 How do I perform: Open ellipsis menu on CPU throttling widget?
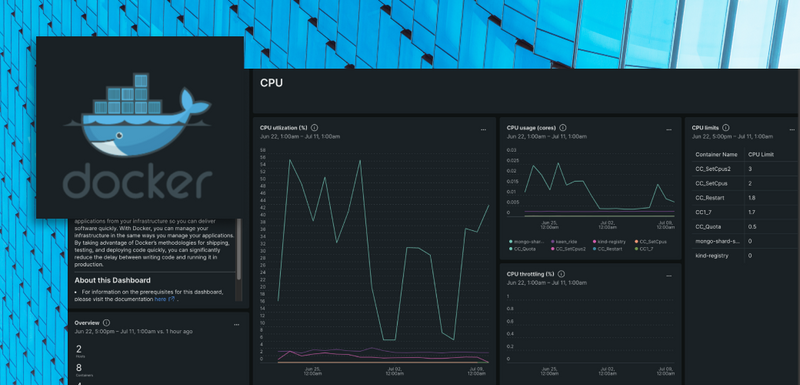click(x=669, y=276)
